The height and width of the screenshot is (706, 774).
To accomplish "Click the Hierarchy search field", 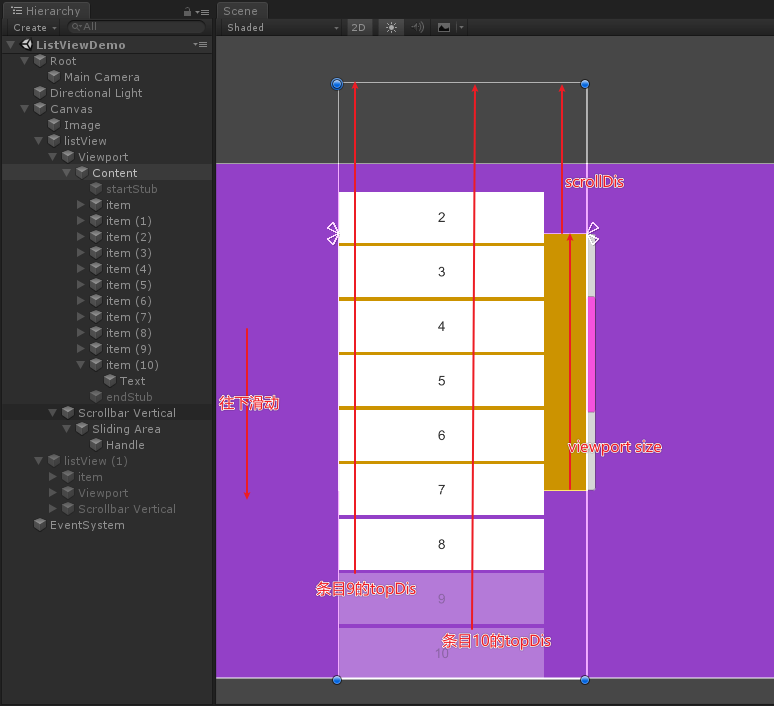I will pyautogui.click(x=136, y=27).
